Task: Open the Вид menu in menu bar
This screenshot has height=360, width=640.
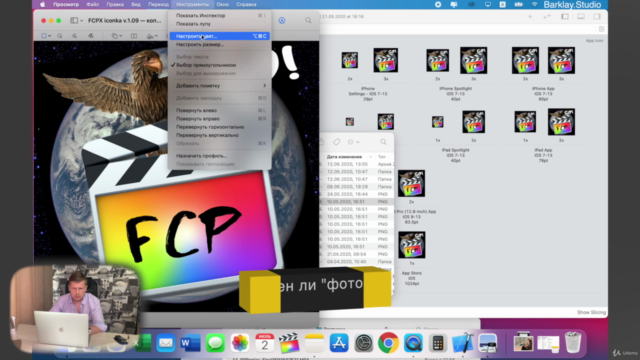Action: coord(136,4)
